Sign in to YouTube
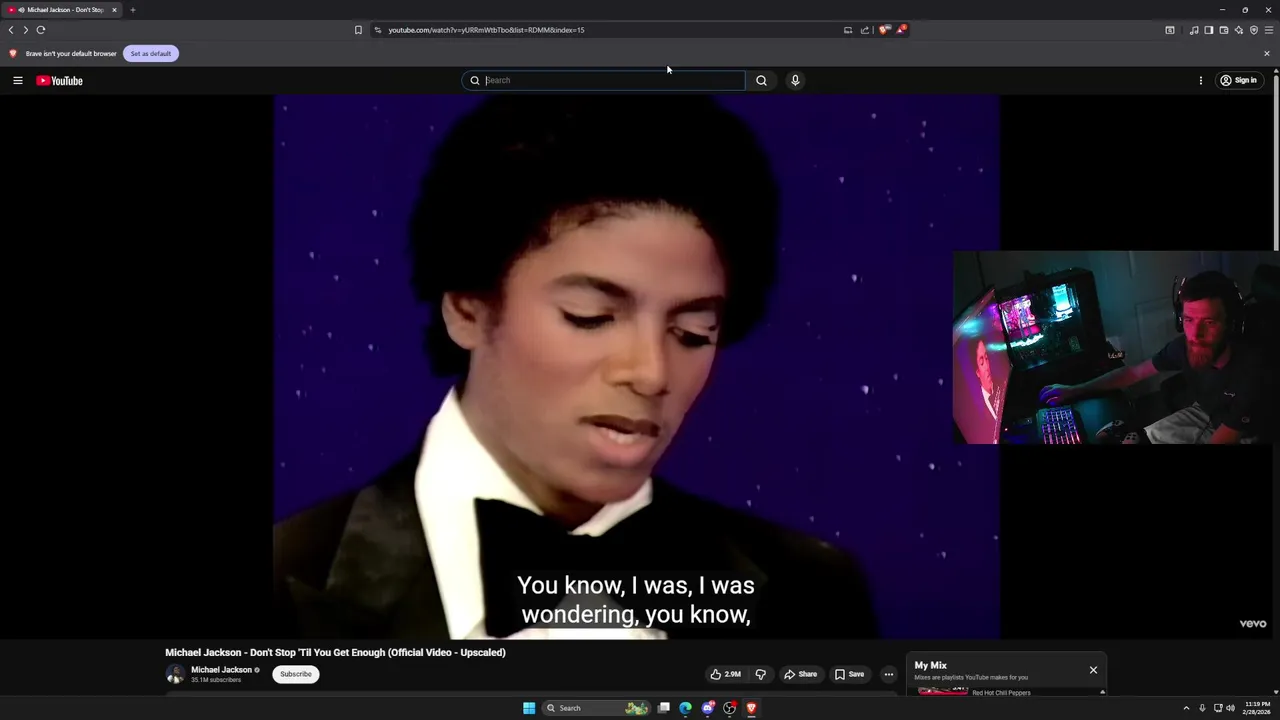 coord(1238,80)
